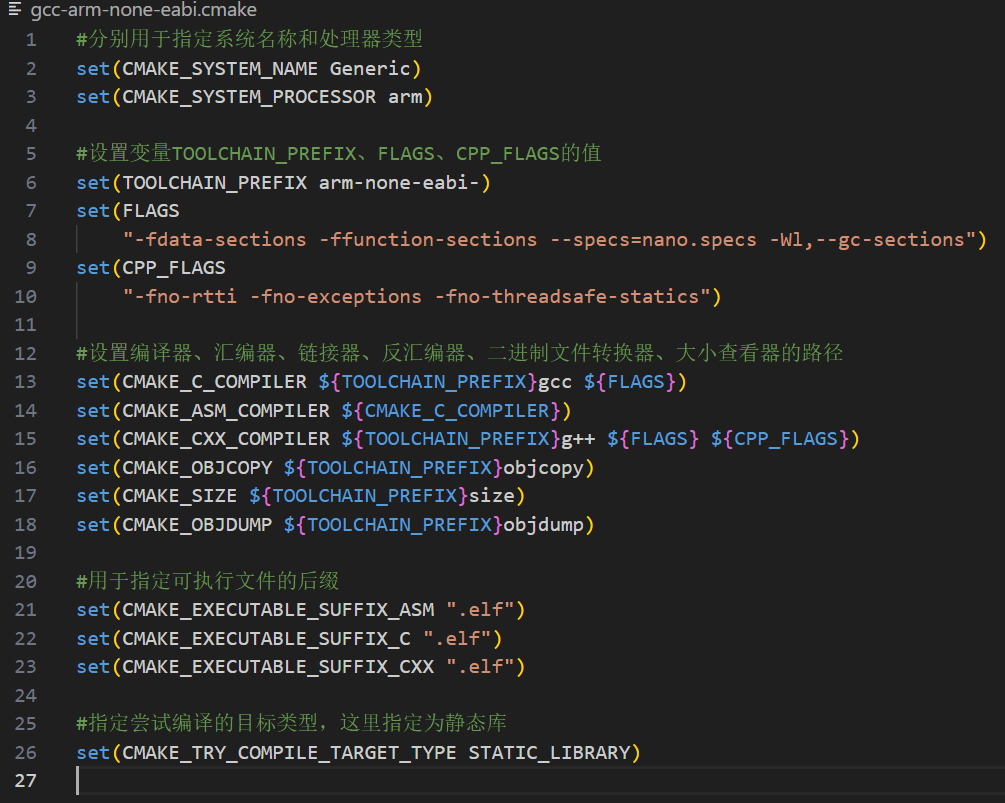
Task: Click the arm value on line 3
Action: [x=405, y=97]
